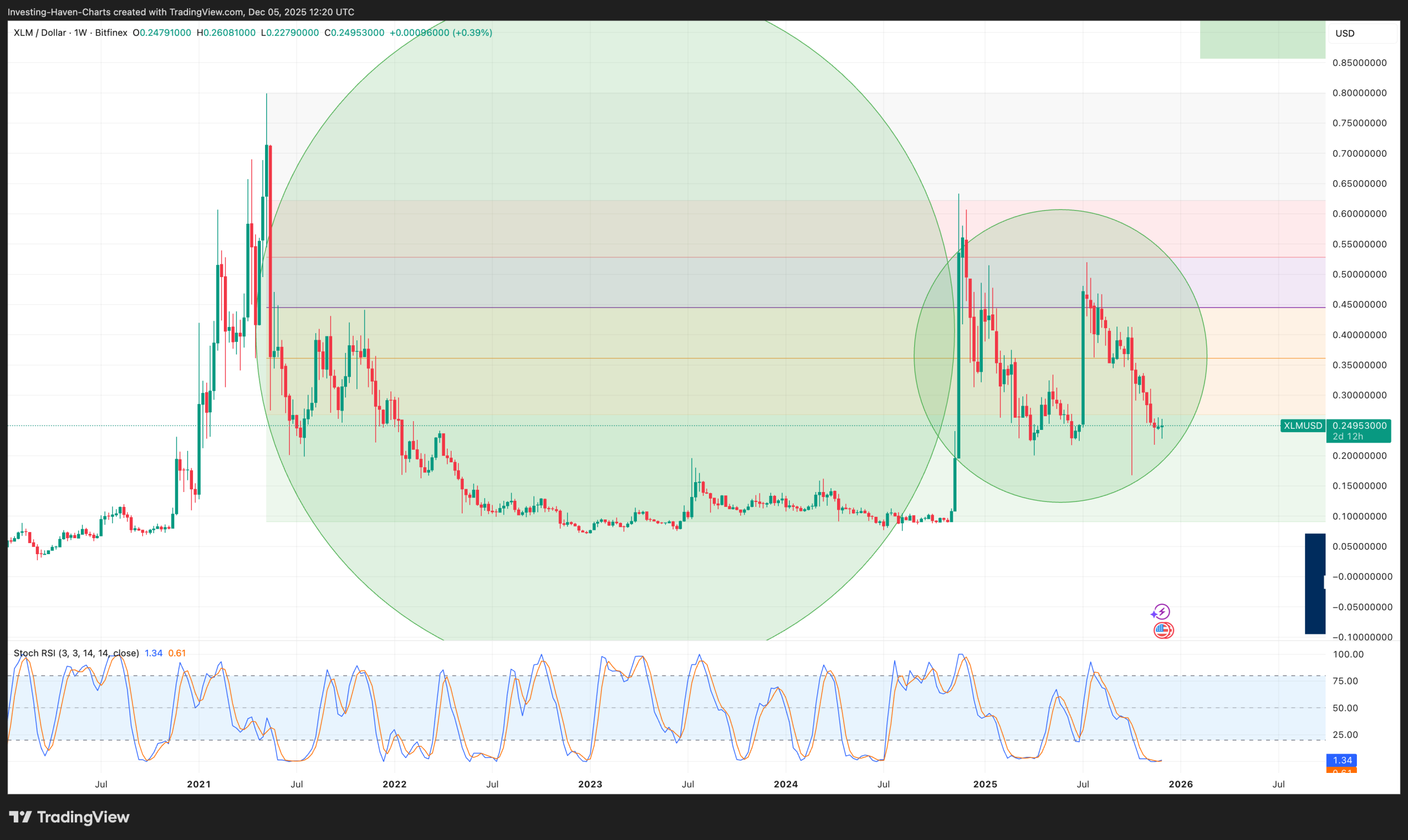Open the 1W timeframe selector in the legend
The image size is (1408, 840).
click(79, 32)
